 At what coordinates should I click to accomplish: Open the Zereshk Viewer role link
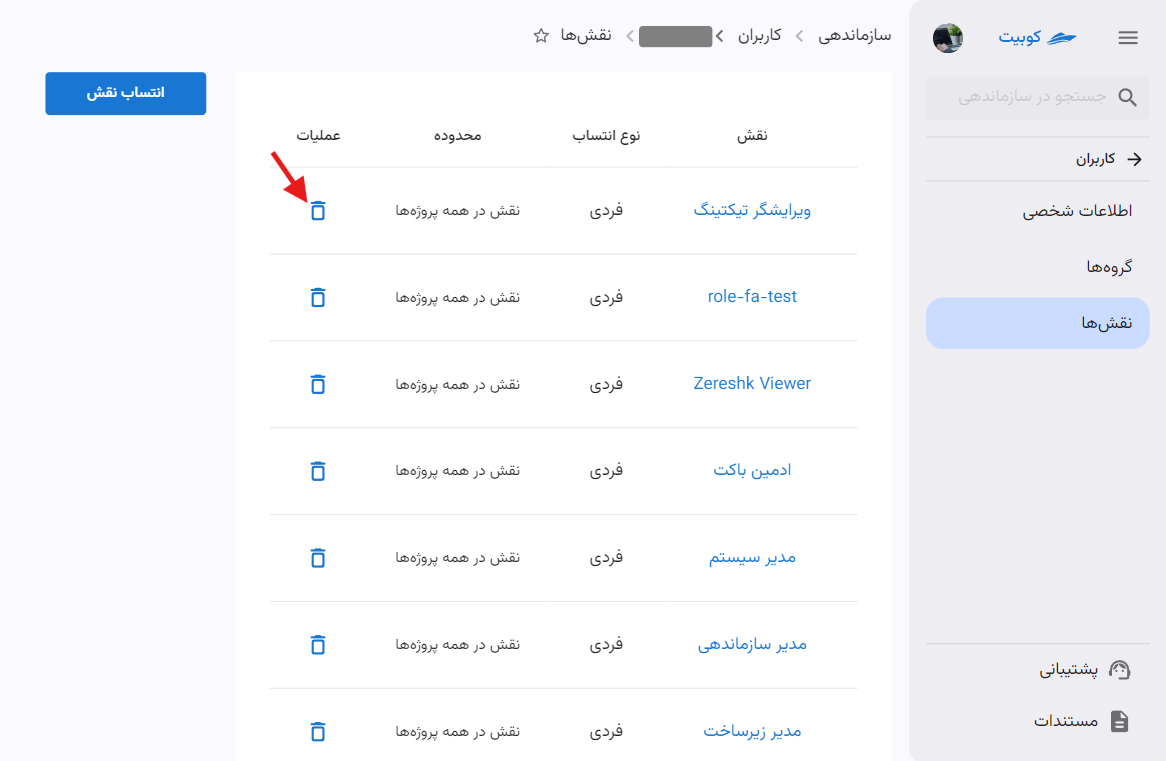(752, 384)
